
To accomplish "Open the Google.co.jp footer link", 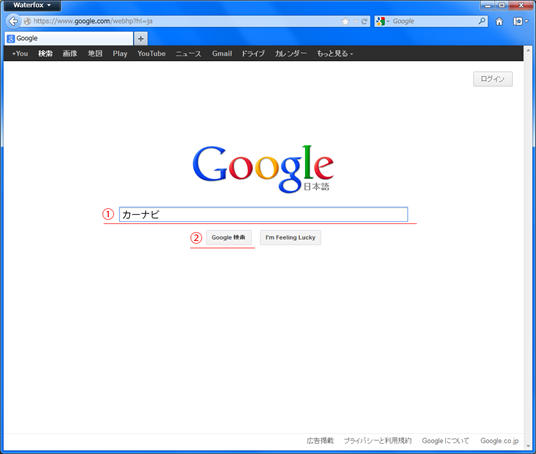I will pos(499,441).
